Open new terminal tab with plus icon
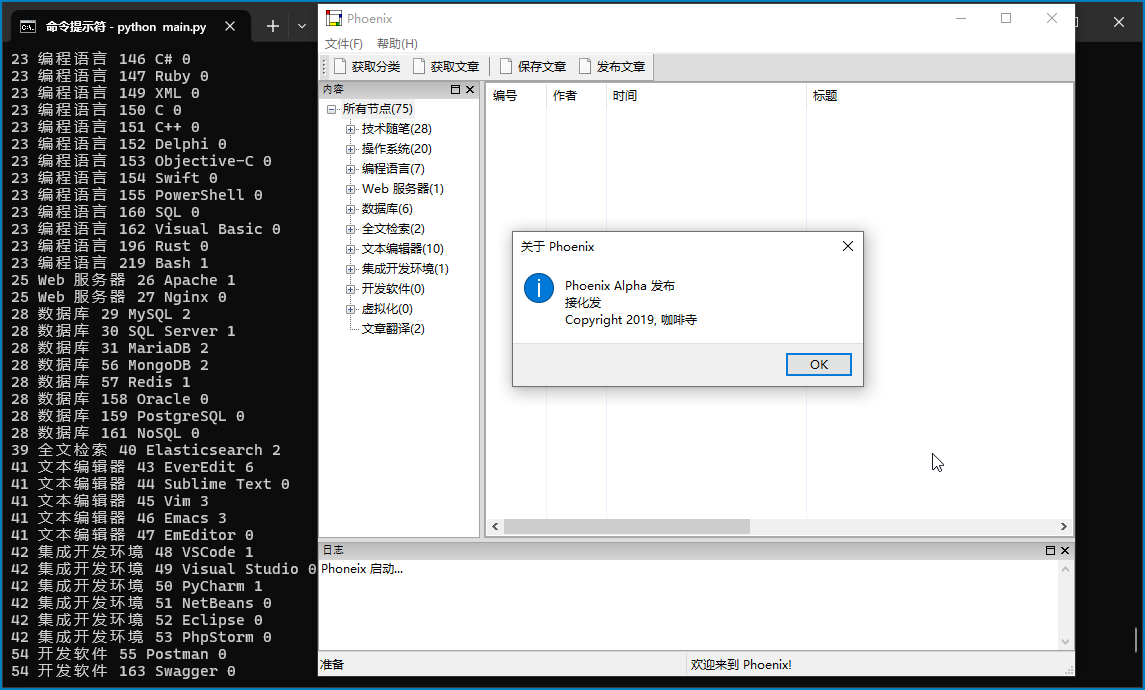 pos(272,27)
